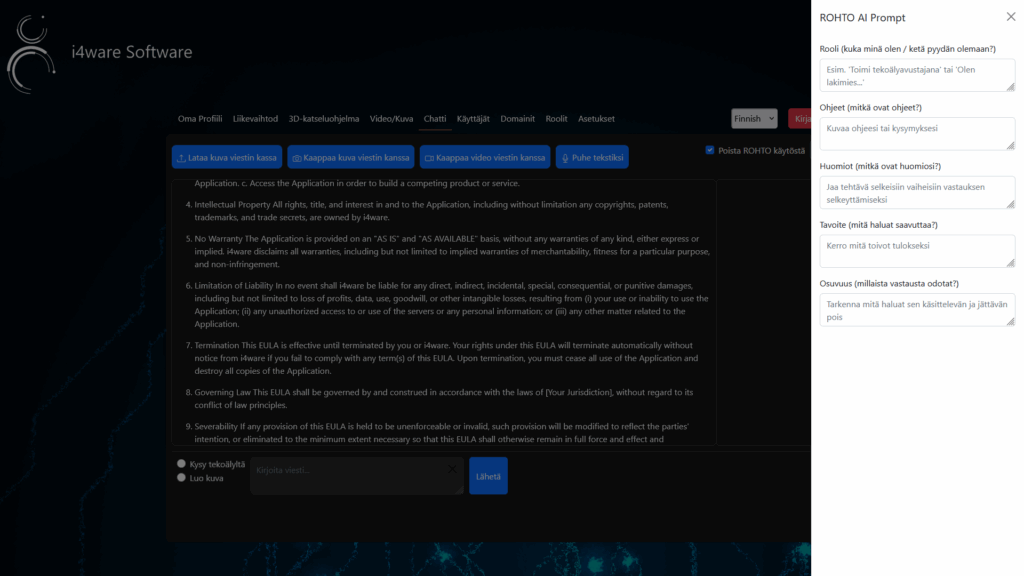Click the i4ware Software title text
The width and height of the screenshot is (1024, 576).
tap(132, 52)
